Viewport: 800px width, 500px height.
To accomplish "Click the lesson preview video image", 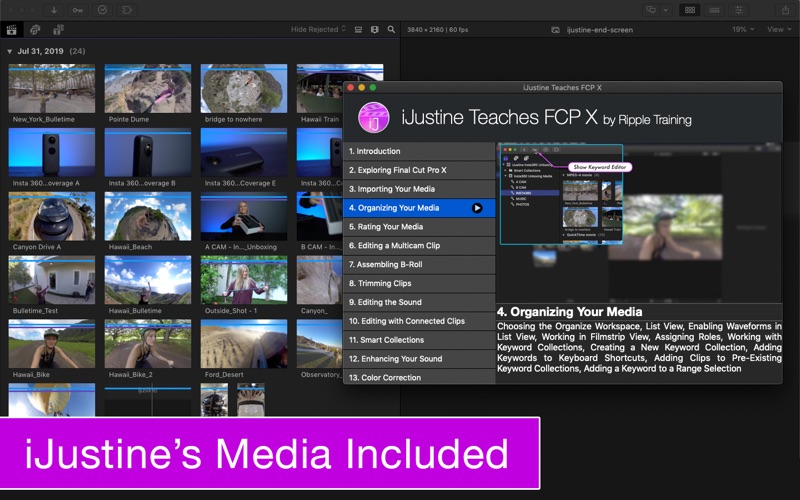I will pos(639,222).
